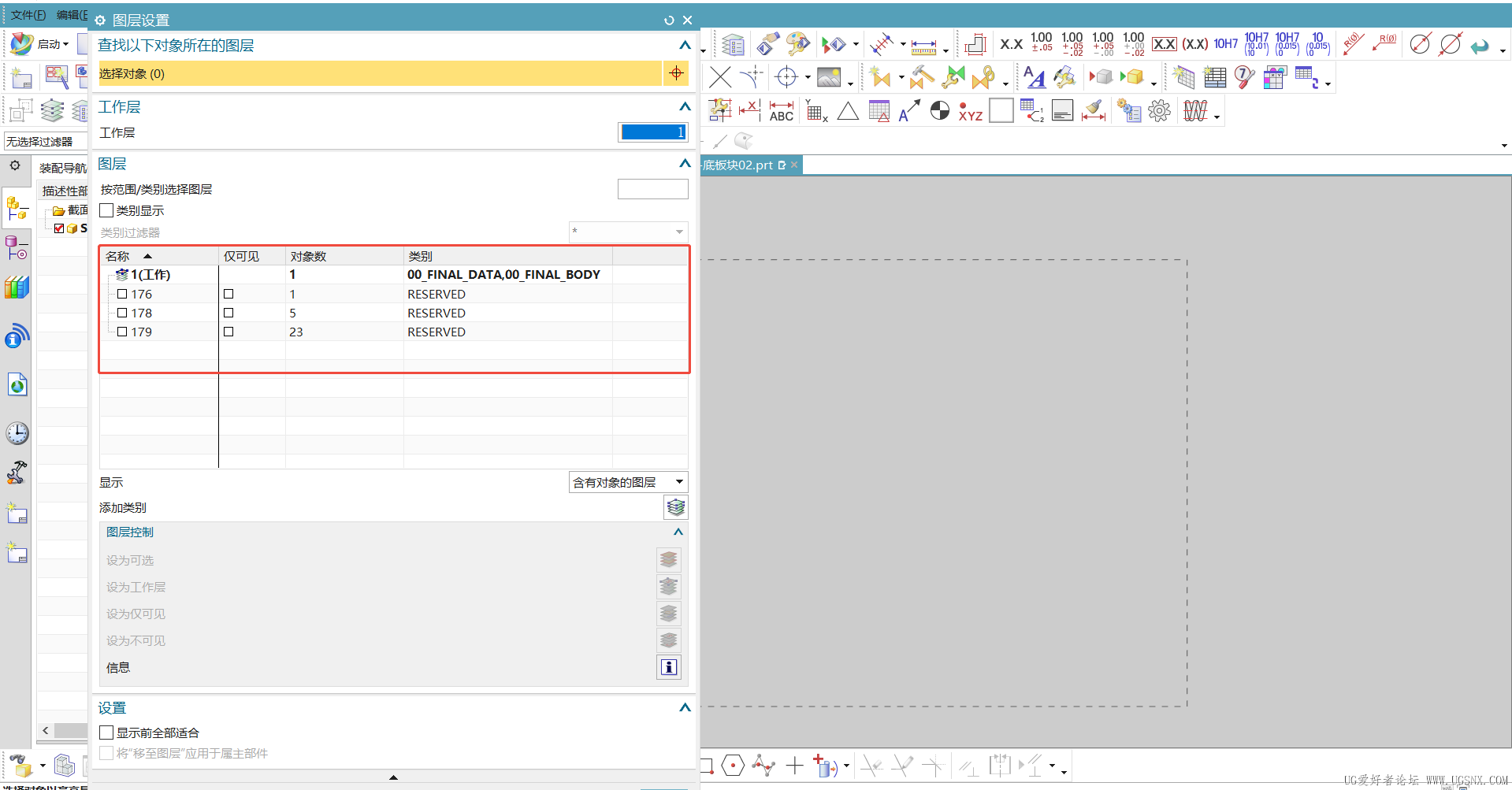
Task: Click the '按范围/类别选择图层' input field
Action: [x=653, y=189]
